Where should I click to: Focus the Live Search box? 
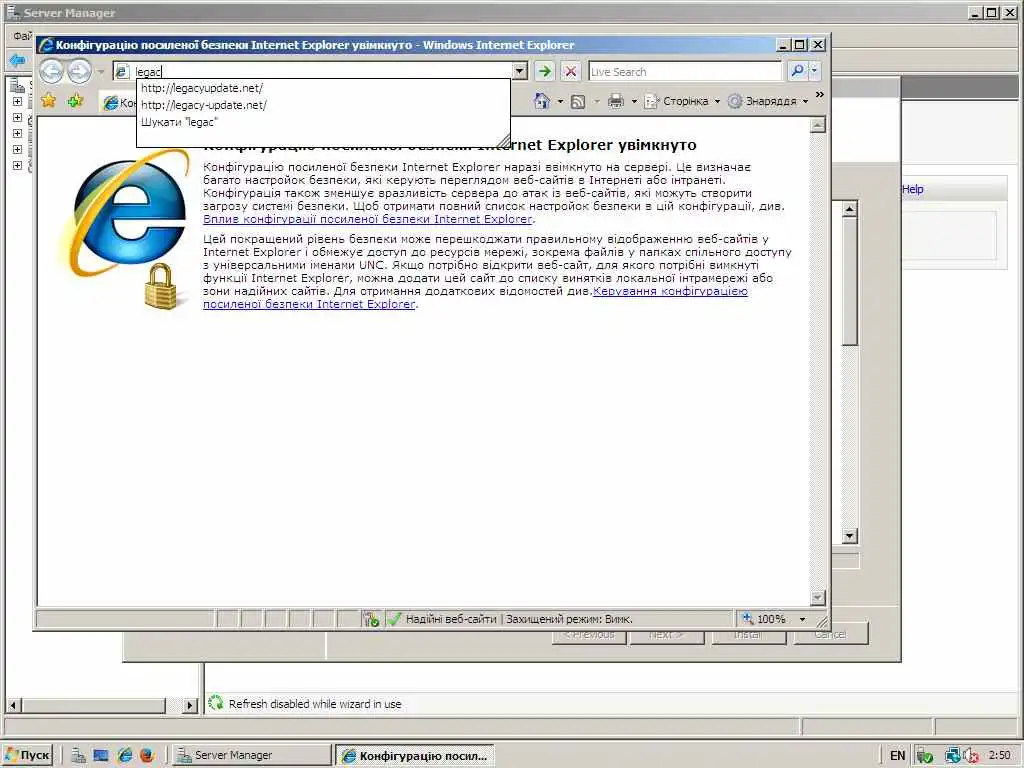pyautogui.click(x=684, y=72)
